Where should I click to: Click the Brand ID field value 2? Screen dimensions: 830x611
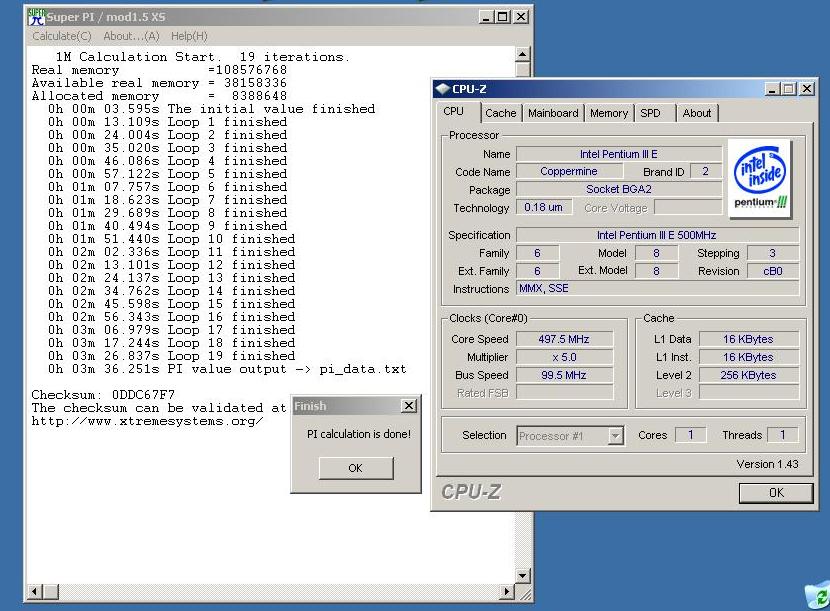(706, 171)
